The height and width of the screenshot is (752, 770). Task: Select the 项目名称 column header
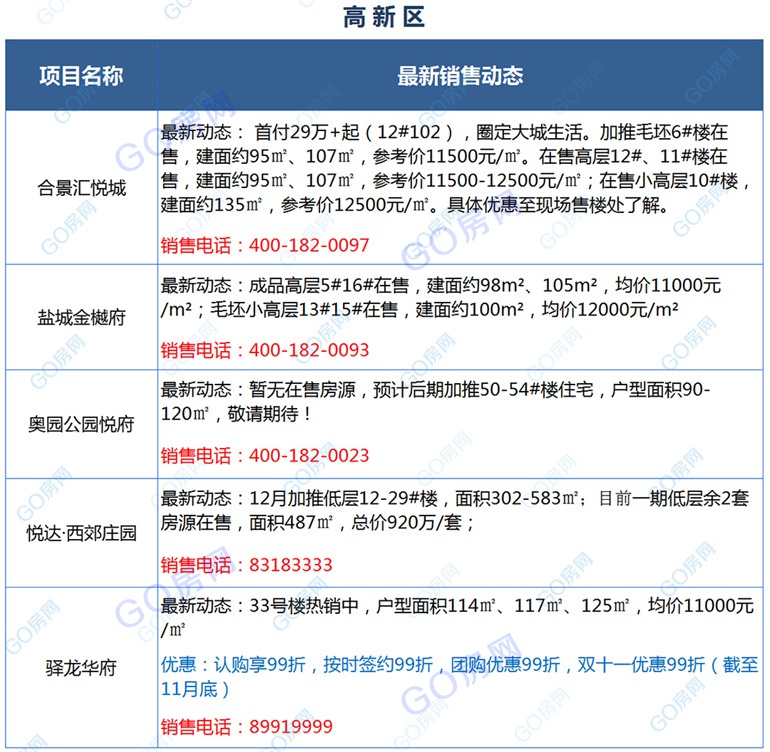(82, 76)
